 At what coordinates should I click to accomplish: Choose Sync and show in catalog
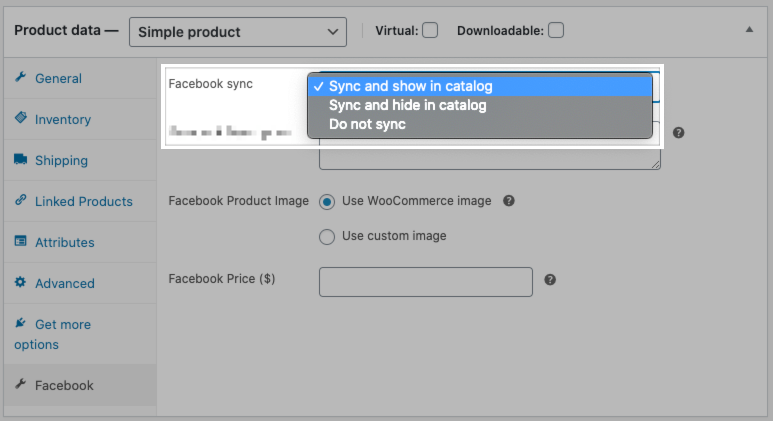point(480,86)
